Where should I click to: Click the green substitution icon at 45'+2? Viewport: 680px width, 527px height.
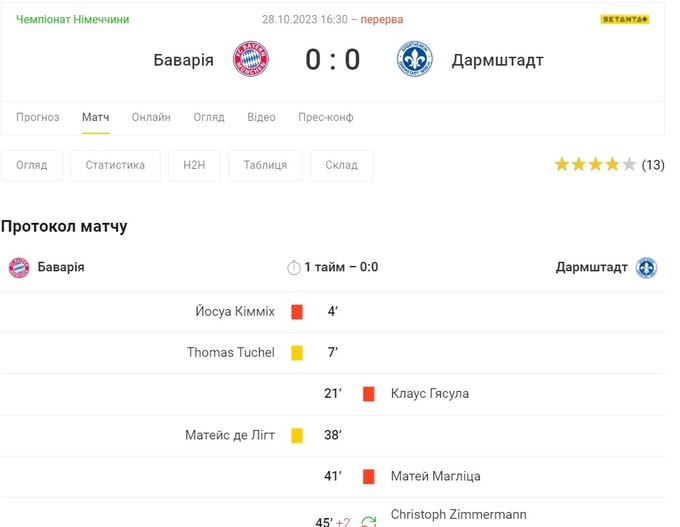[x=369, y=521]
